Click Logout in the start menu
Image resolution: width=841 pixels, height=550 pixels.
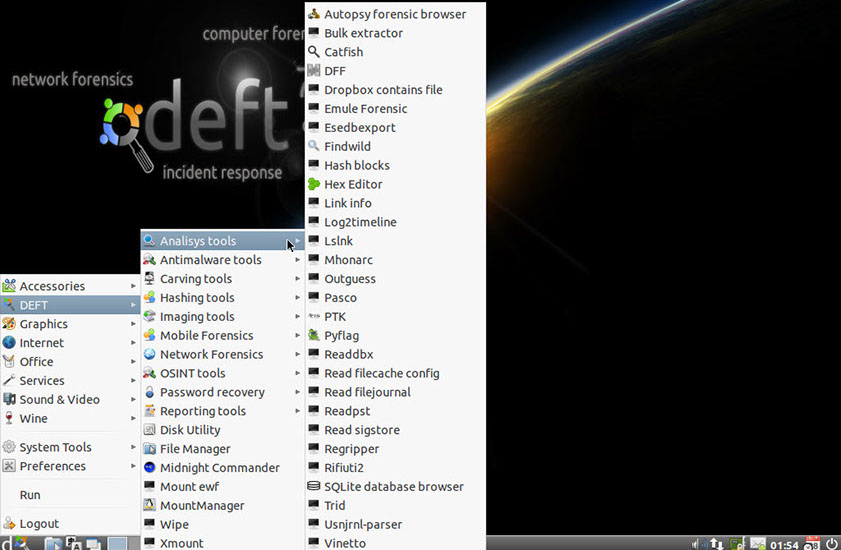pos(39,524)
